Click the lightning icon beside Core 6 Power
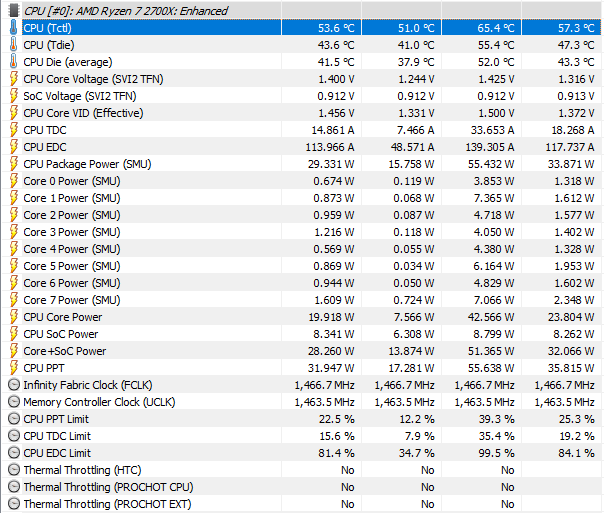 point(13,283)
